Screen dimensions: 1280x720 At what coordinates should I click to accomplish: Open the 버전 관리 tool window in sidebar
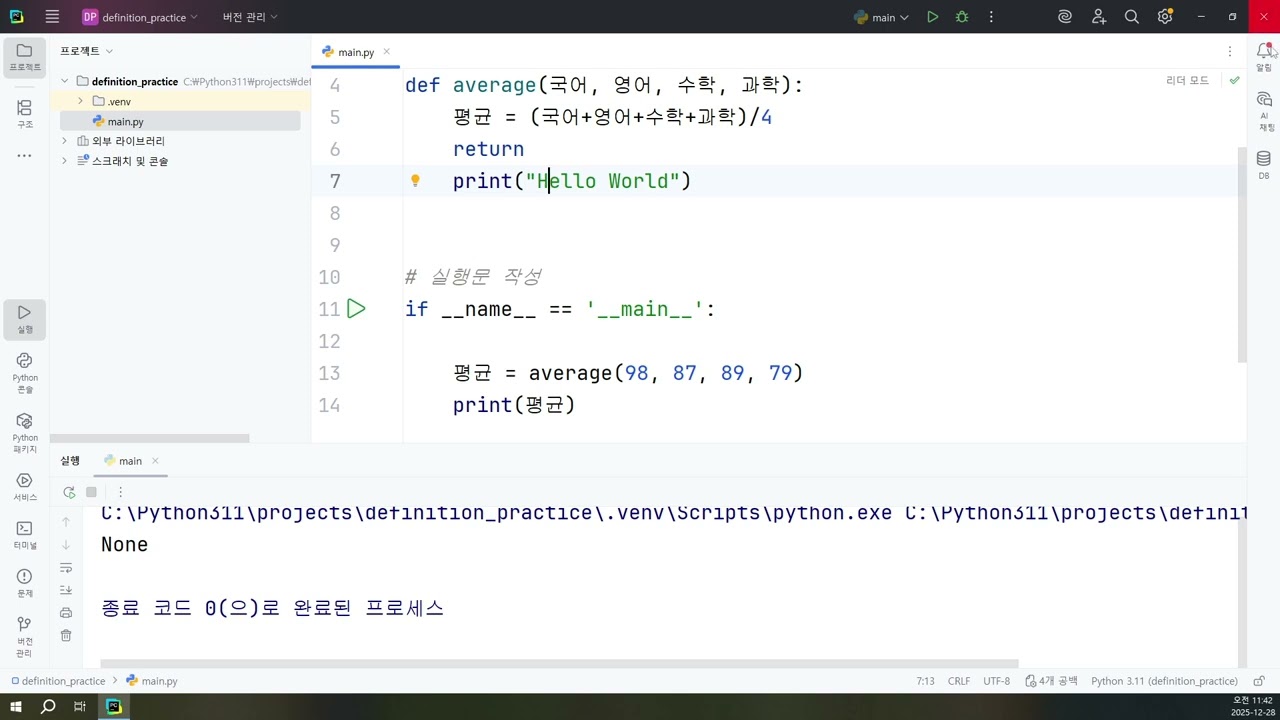[25, 636]
